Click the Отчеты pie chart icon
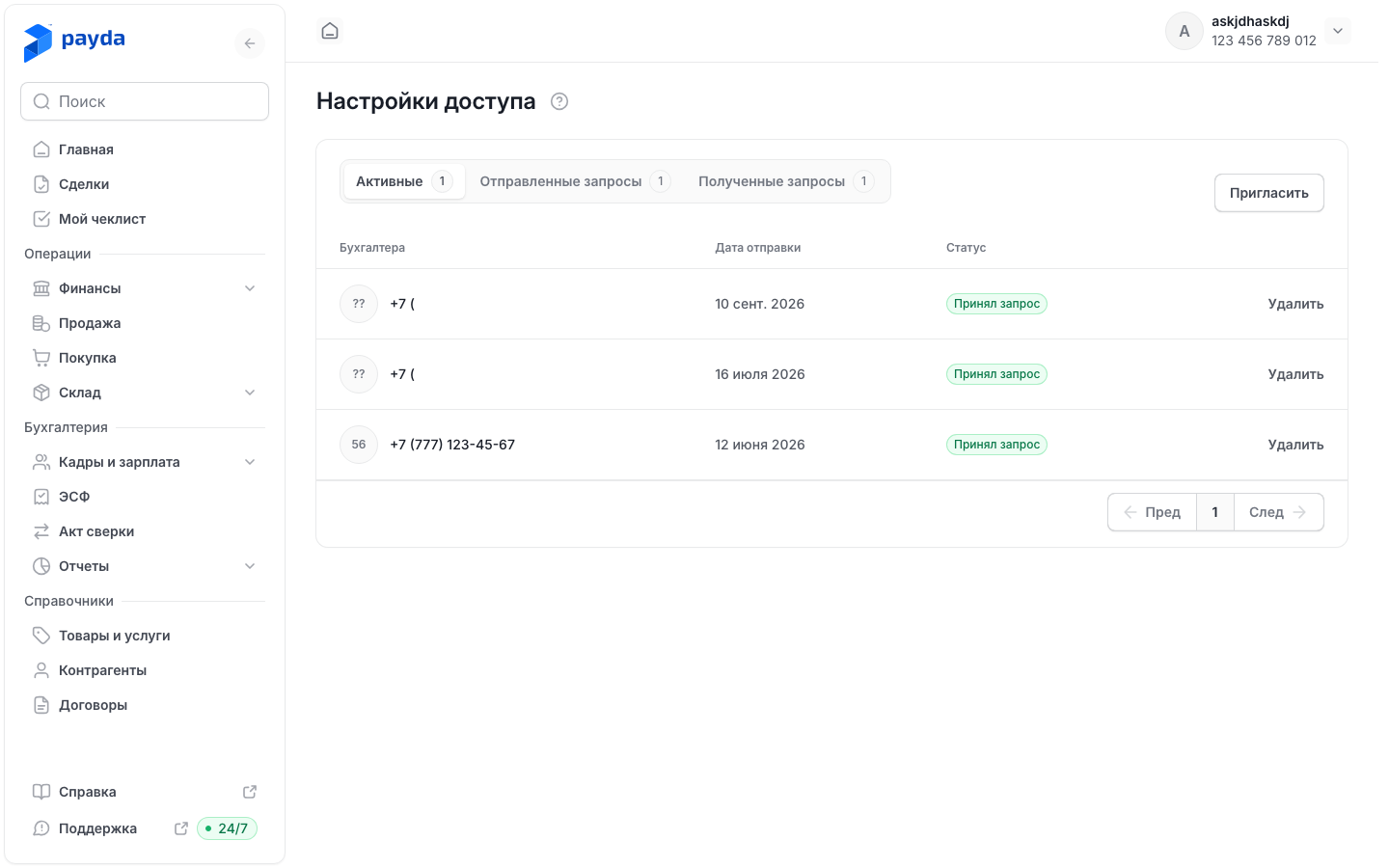This screenshot has height=868, width=1389. pyautogui.click(x=41, y=566)
